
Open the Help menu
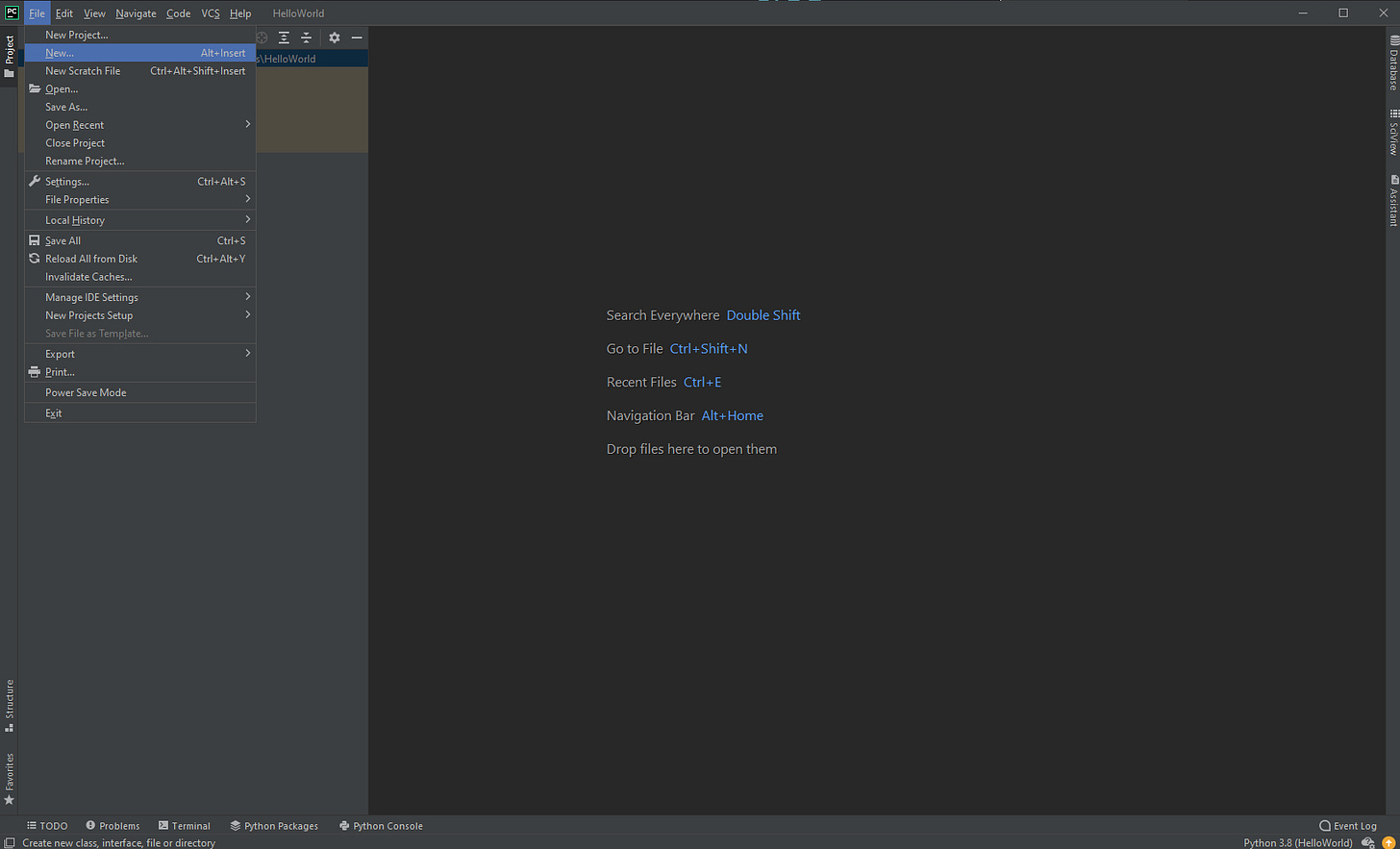coord(240,13)
